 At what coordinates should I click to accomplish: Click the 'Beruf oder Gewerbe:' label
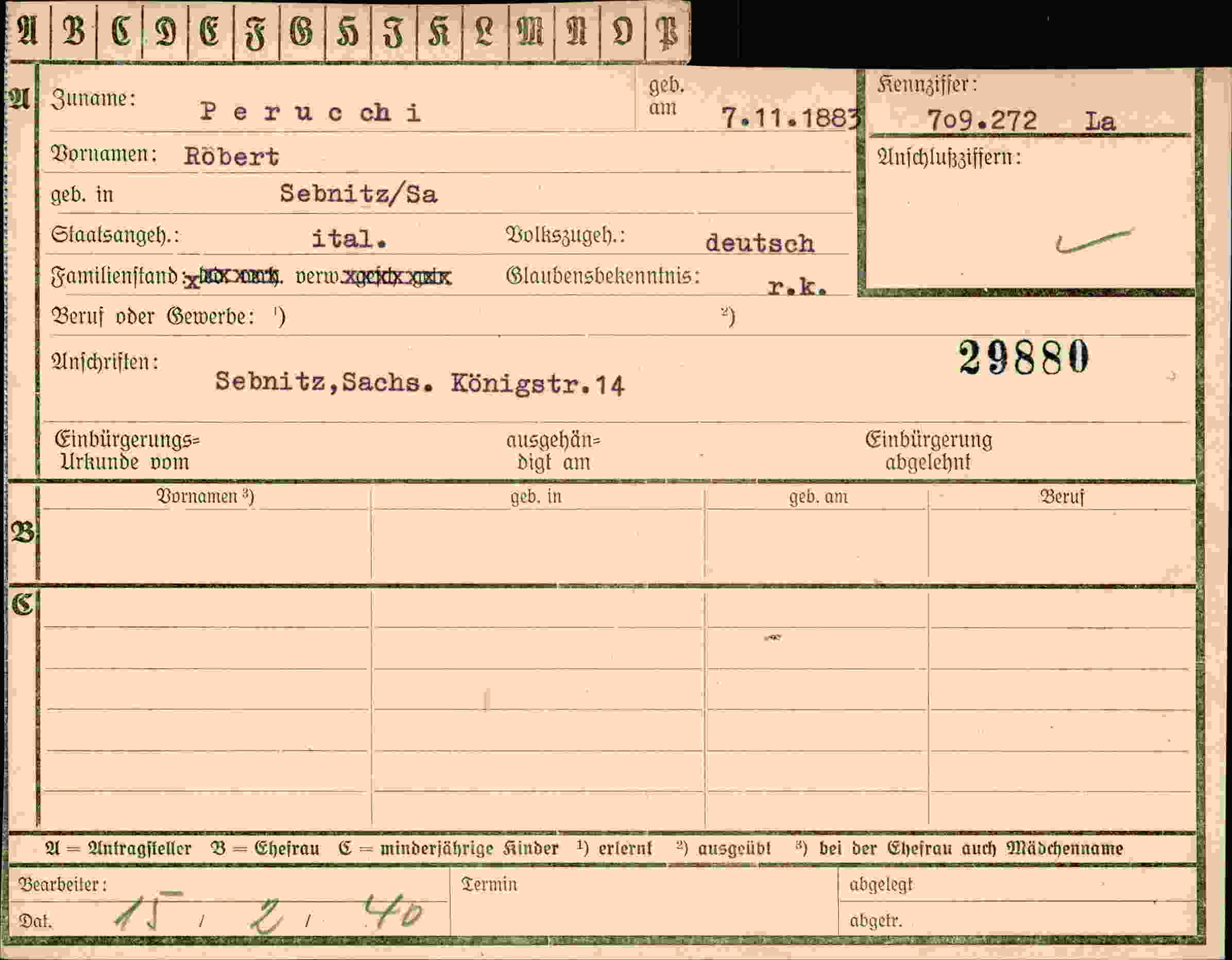[x=152, y=316]
